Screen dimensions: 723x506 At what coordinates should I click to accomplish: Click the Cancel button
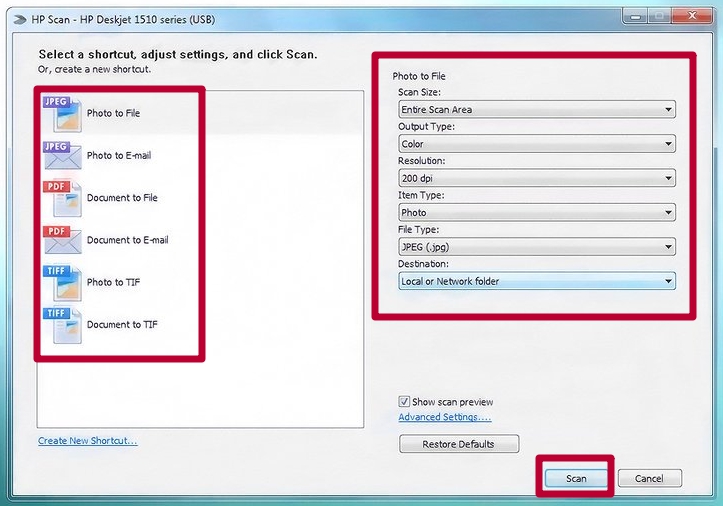click(x=649, y=478)
